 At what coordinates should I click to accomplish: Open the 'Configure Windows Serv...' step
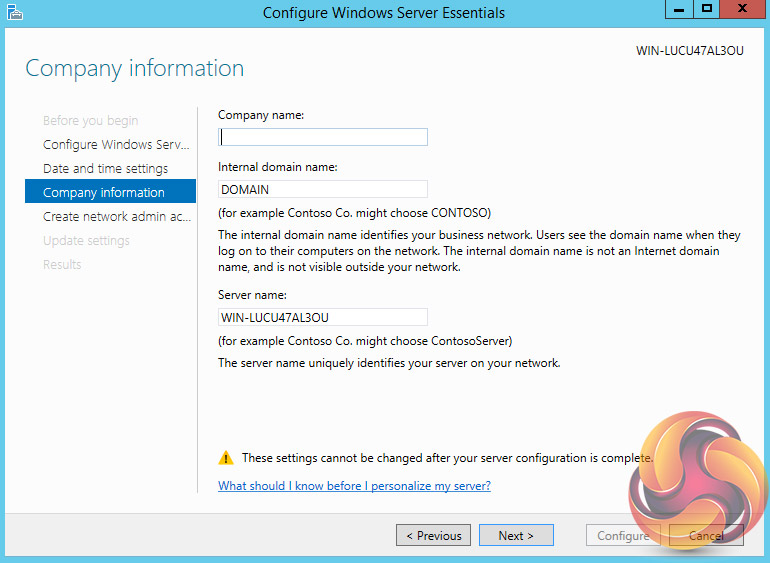click(x=116, y=145)
